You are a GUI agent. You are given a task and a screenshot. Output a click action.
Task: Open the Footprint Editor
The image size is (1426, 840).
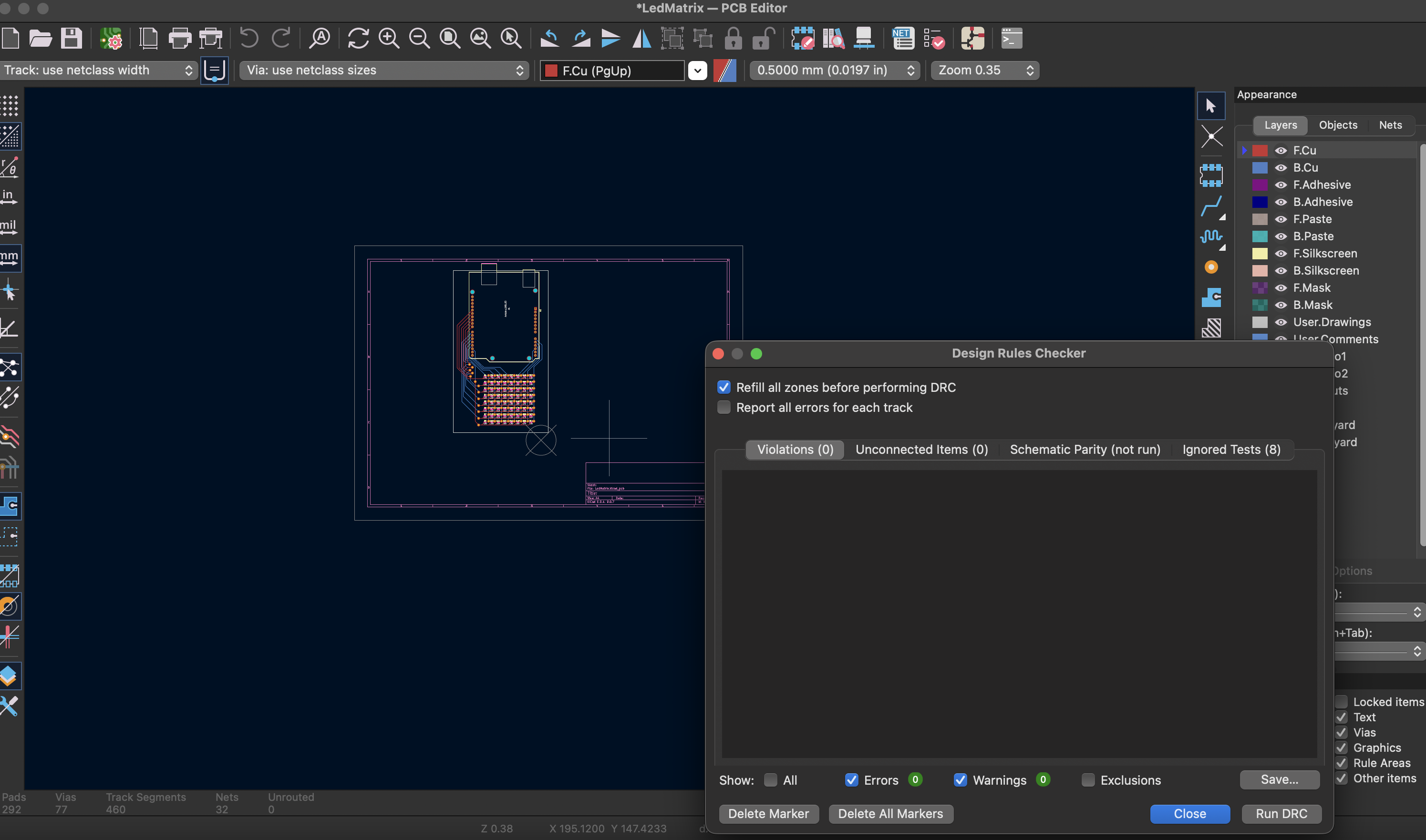pos(803,39)
